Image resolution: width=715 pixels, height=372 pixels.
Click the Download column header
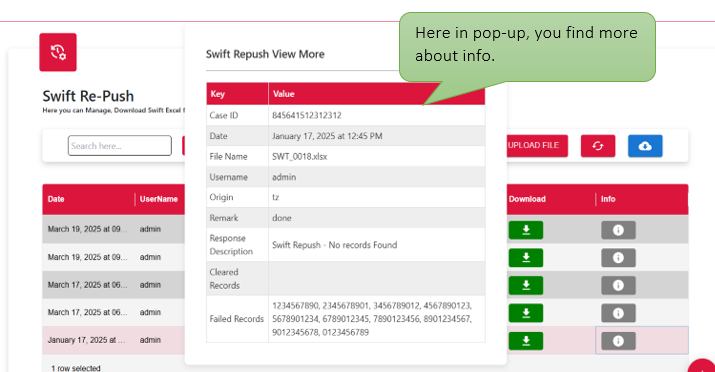(x=527, y=199)
